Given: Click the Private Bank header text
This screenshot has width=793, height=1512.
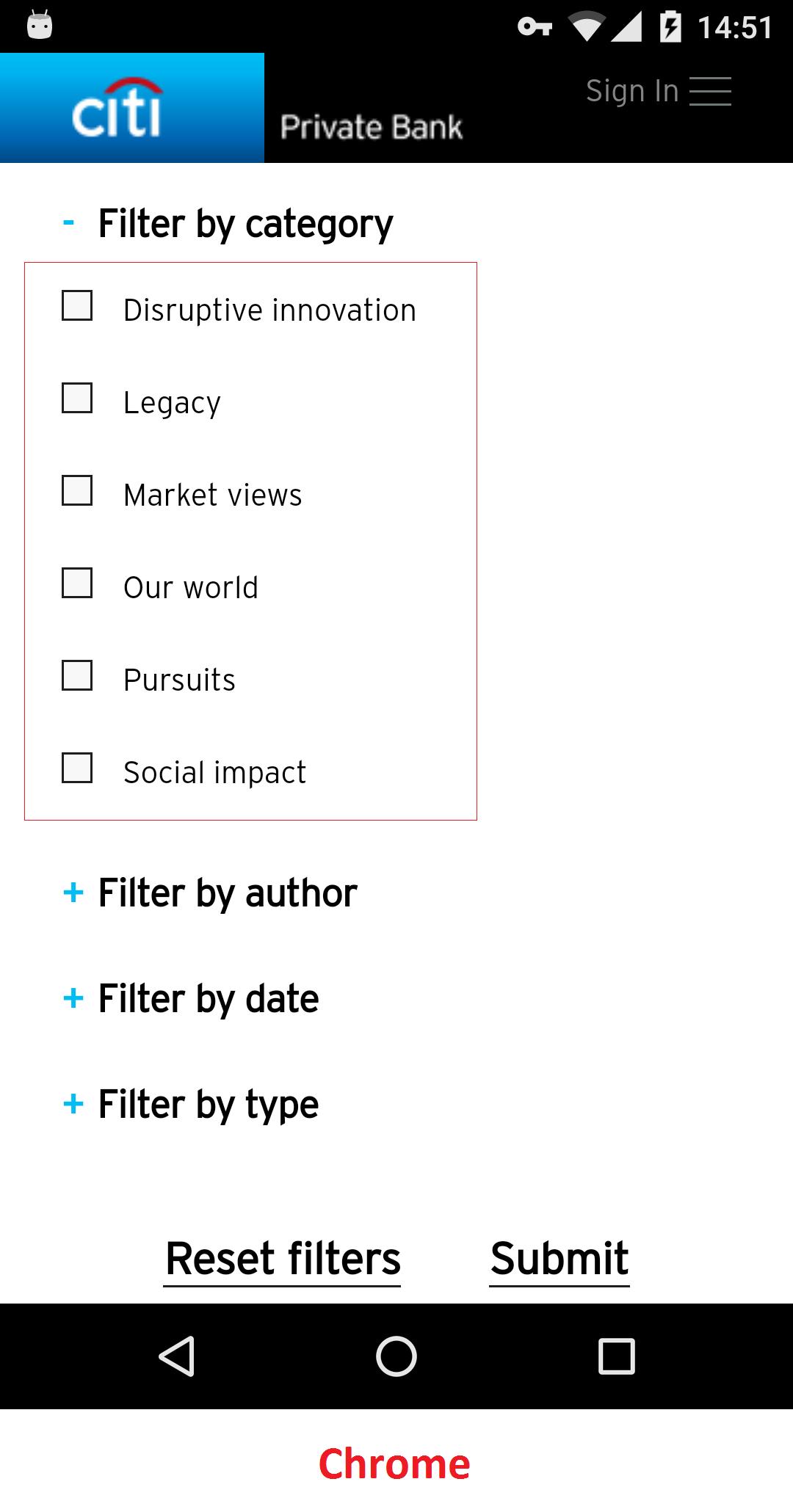Looking at the screenshot, I should click(371, 127).
